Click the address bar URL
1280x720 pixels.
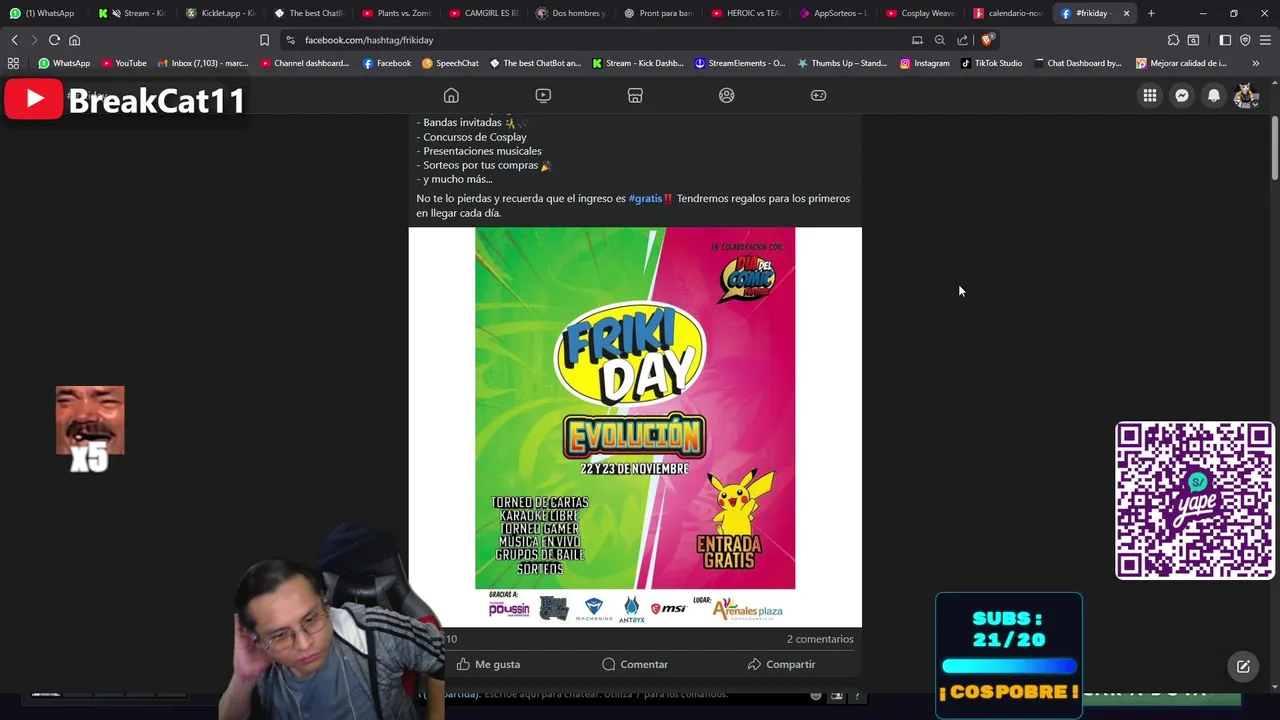click(x=369, y=40)
